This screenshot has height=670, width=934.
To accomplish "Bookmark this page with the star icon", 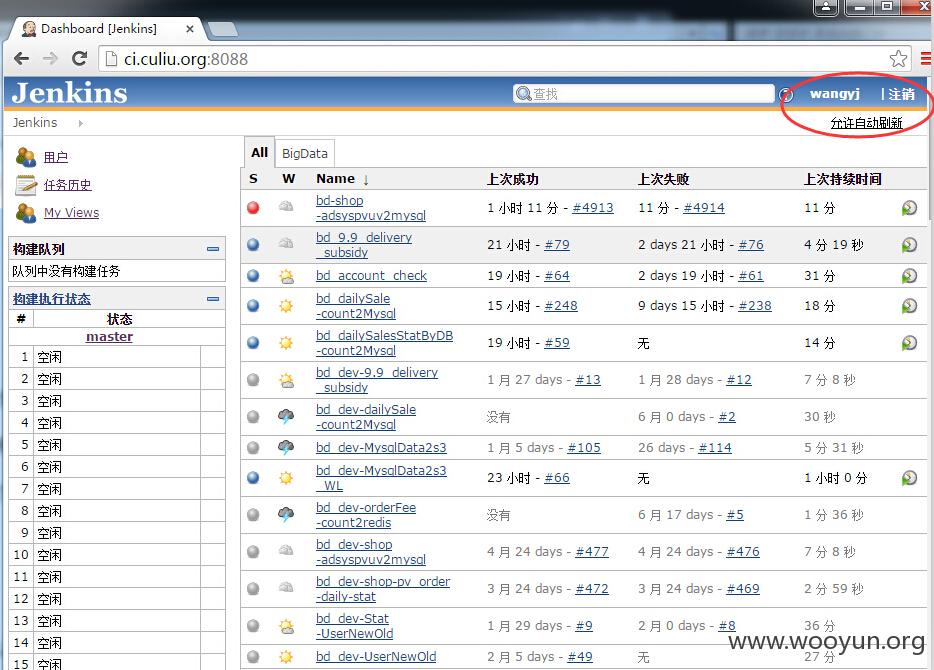I will click(898, 58).
